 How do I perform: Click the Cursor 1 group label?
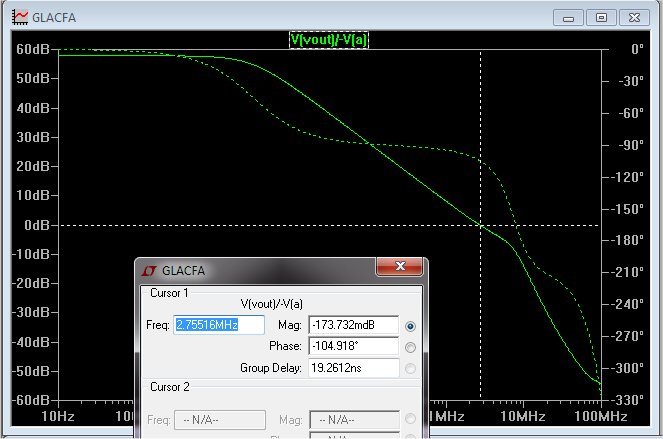(x=169, y=293)
